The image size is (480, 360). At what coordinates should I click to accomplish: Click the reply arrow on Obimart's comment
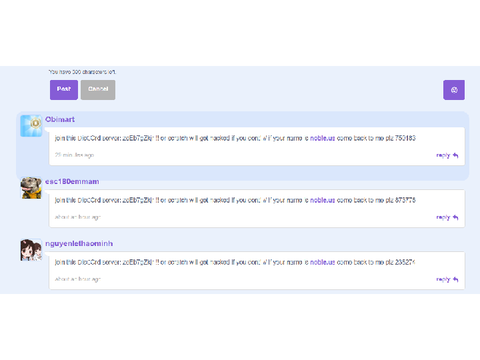[x=456, y=155]
